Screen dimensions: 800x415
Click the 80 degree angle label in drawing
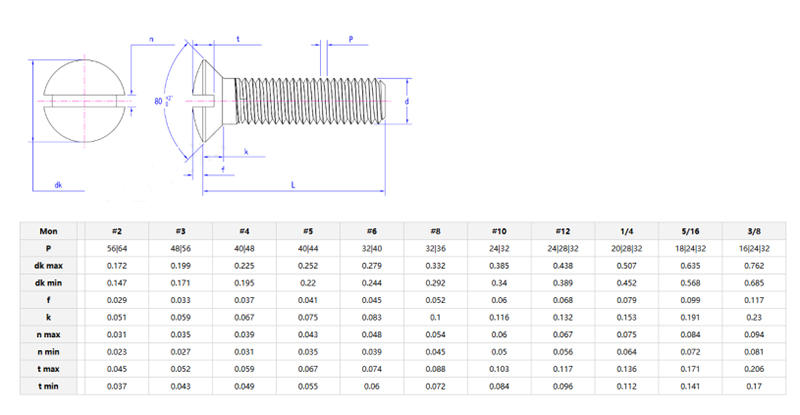click(x=159, y=102)
